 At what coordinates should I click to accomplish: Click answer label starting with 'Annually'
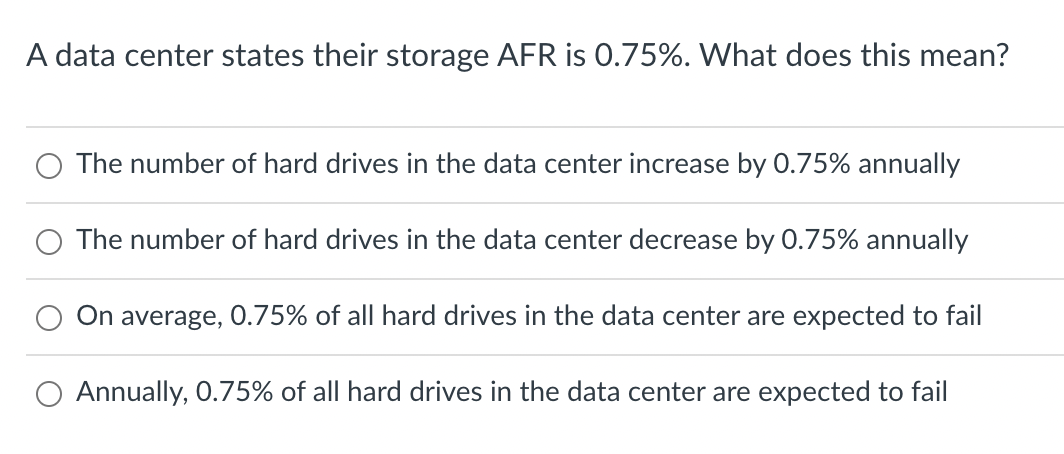[512, 392]
